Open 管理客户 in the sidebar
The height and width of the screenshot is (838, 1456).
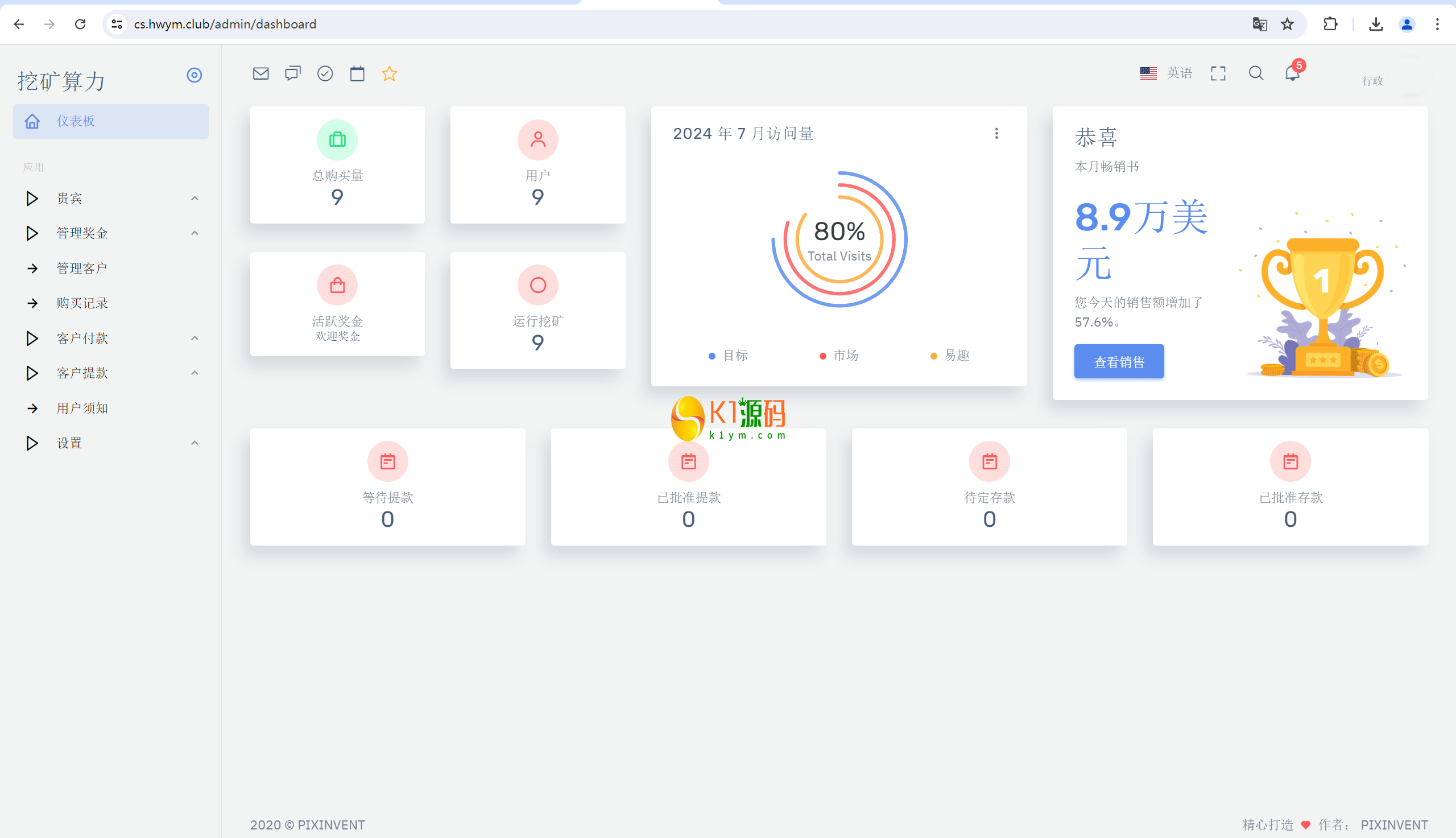pos(110,268)
